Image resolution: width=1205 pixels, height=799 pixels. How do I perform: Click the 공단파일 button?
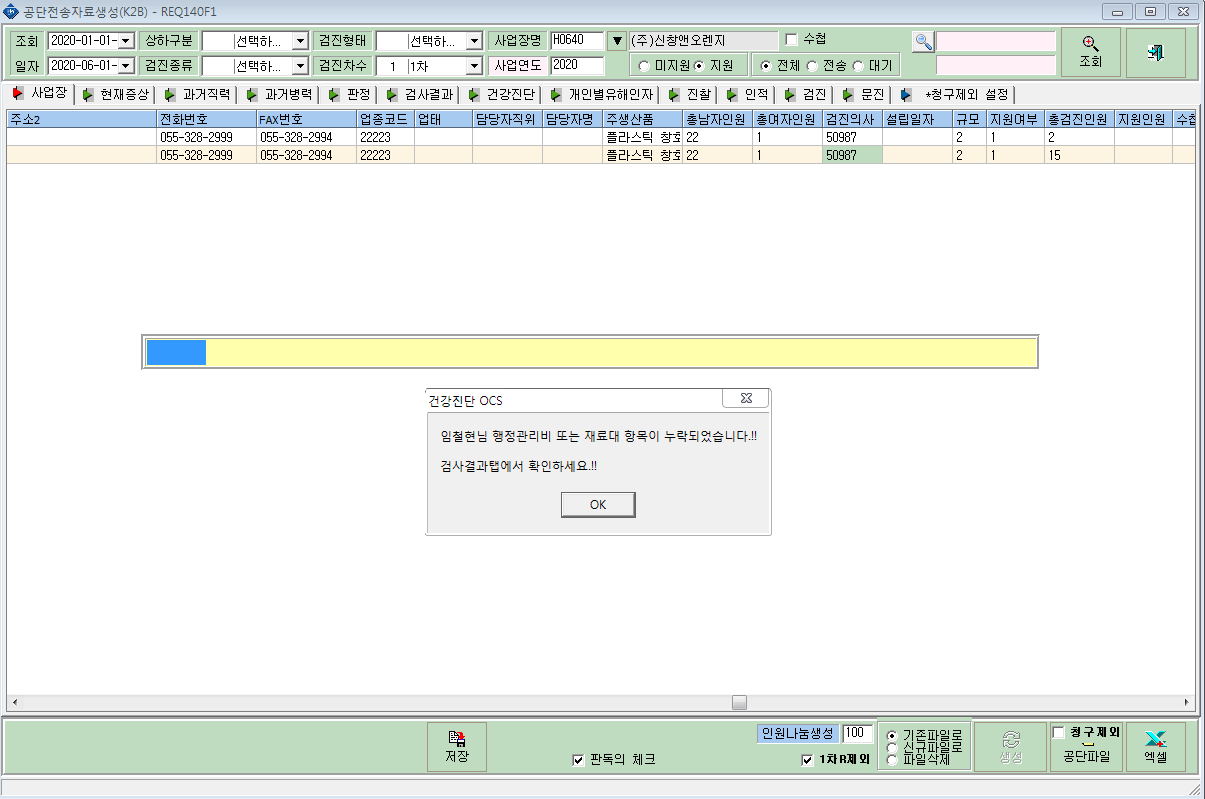1086,747
